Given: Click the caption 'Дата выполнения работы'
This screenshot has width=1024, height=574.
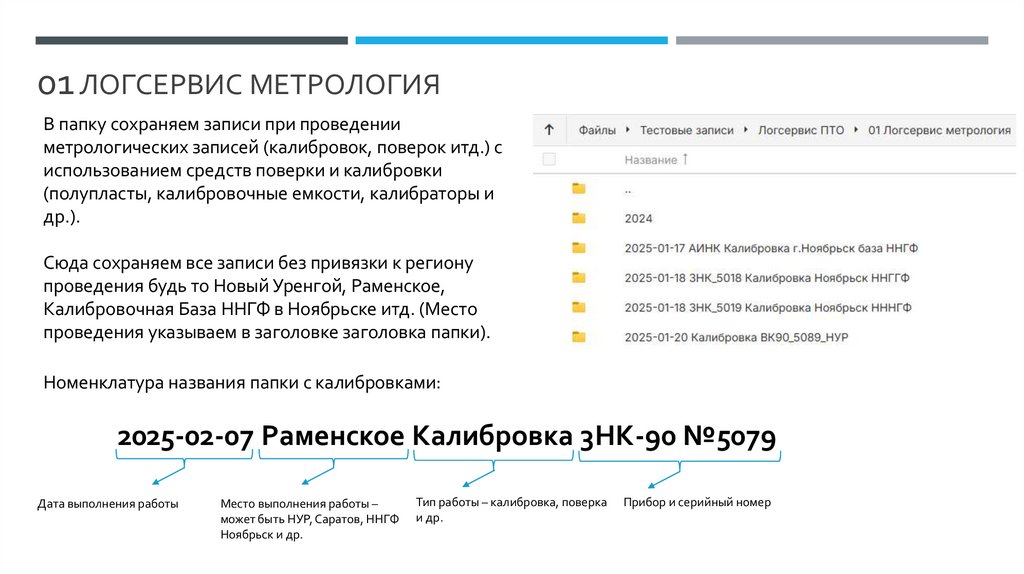Looking at the screenshot, I should point(108,504).
